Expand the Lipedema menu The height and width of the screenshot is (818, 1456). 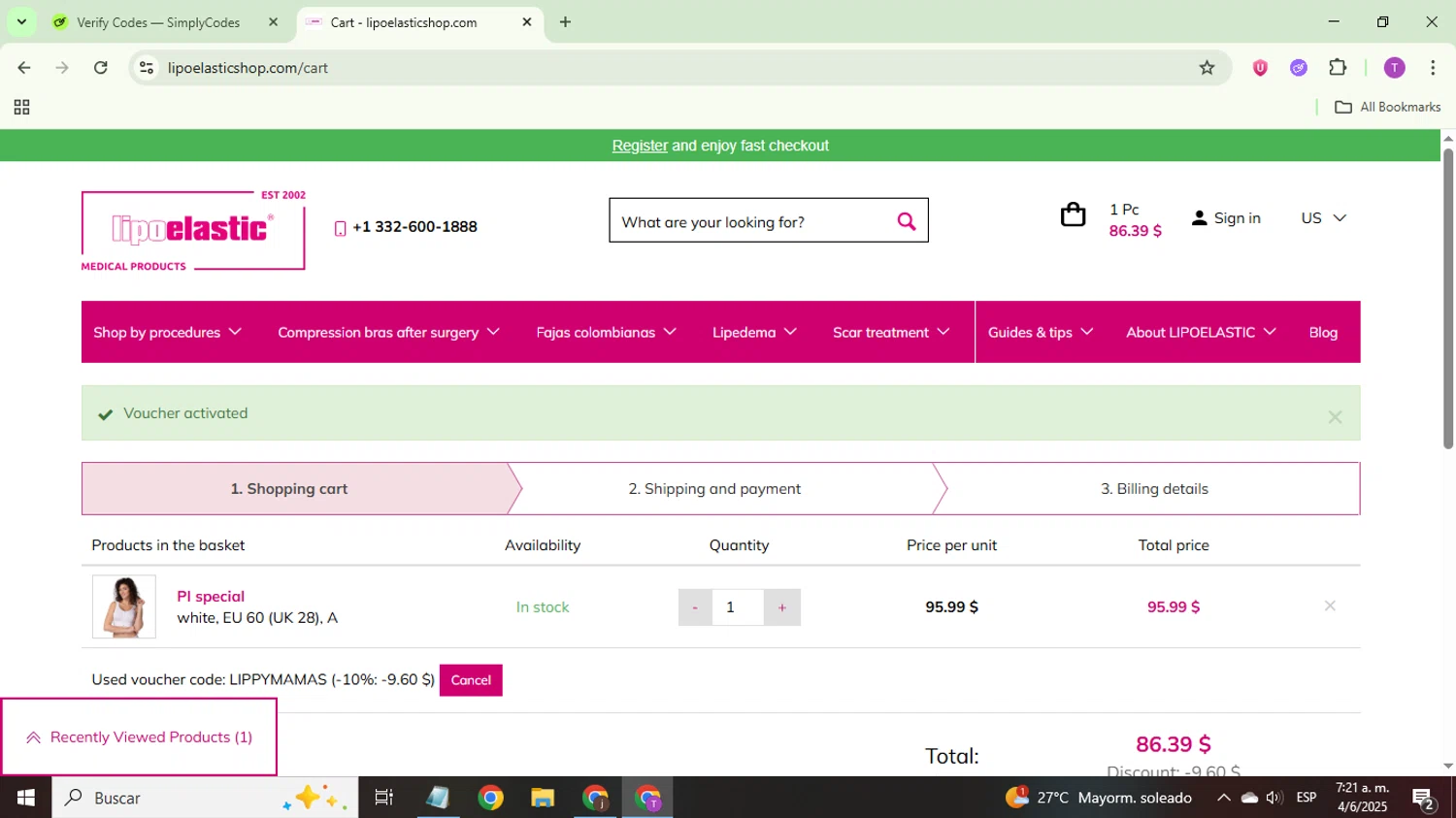coord(754,332)
